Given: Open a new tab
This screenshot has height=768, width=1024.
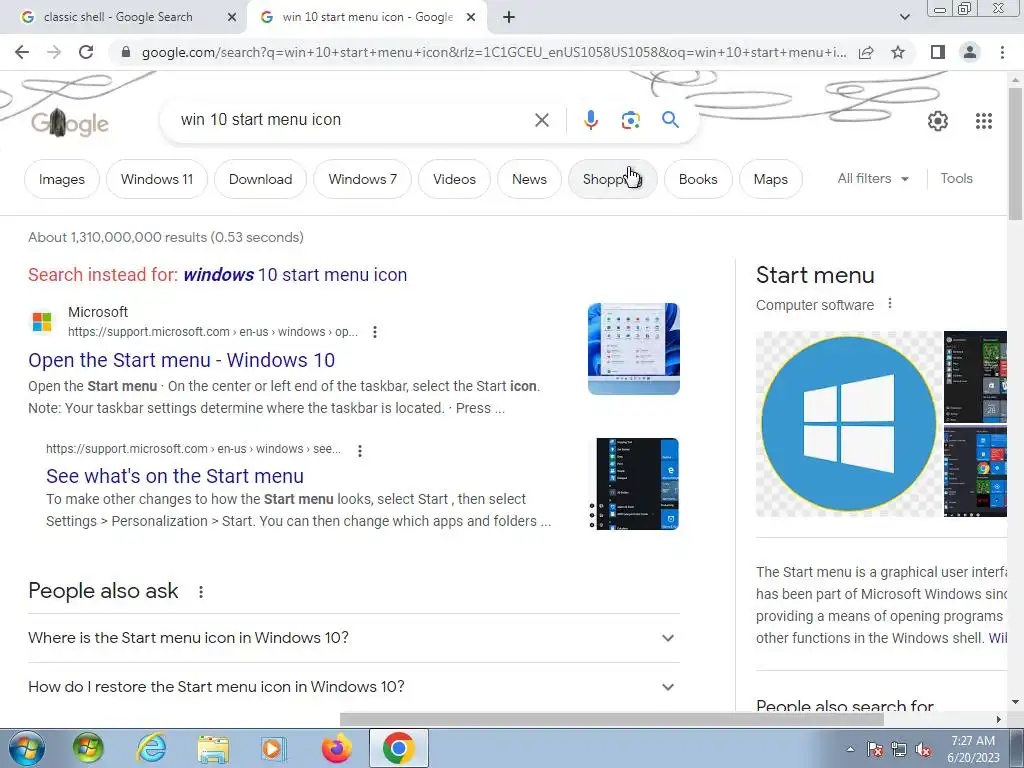Looking at the screenshot, I should point(509,18).
